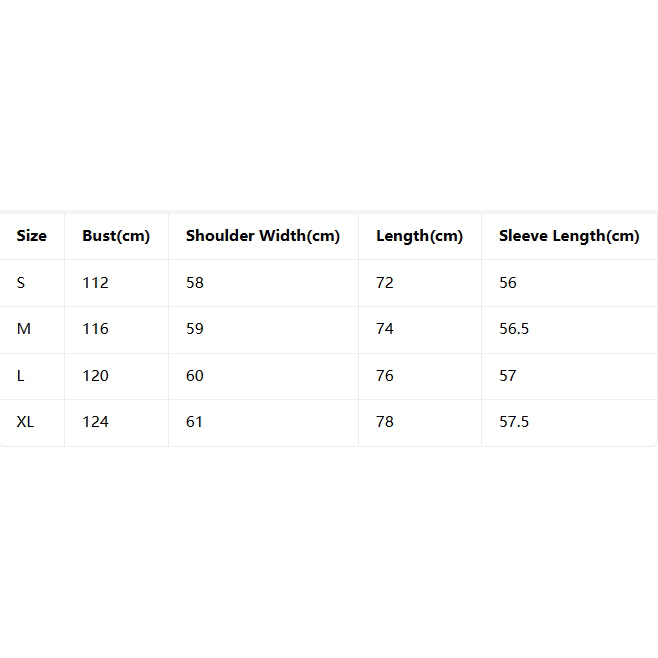The image size is (658, 658).
Task: Click the Shoulder Width(cm) header
Action: (263, 236)
